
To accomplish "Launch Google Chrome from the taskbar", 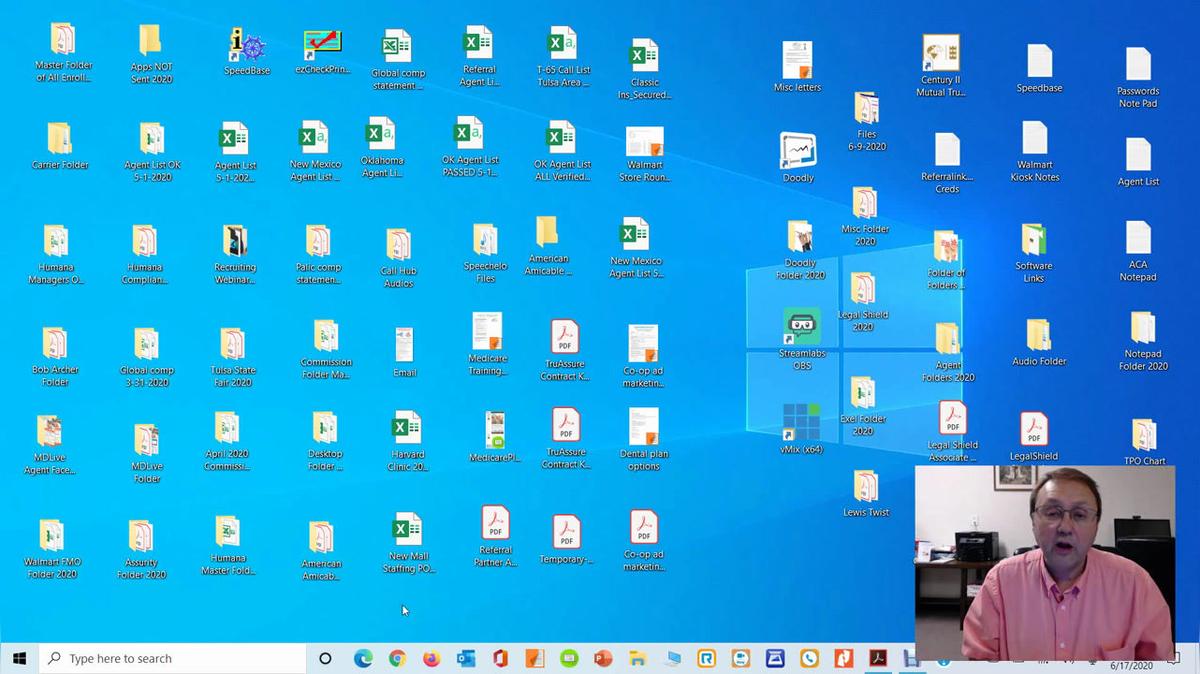I will (397, 658).
